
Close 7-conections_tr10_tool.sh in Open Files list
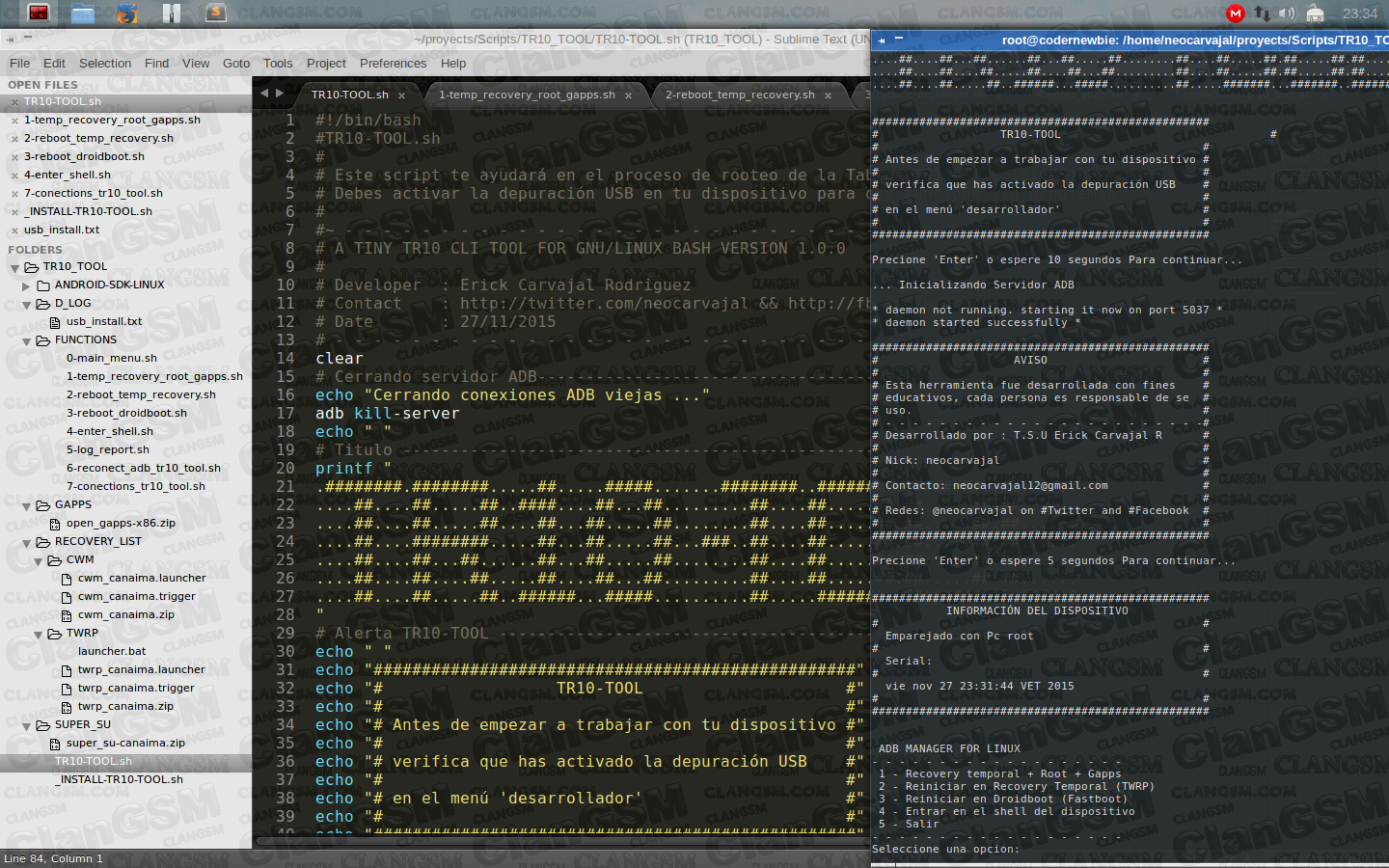click(14, 194)
